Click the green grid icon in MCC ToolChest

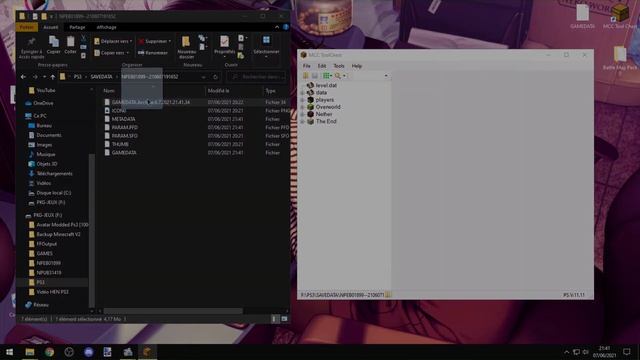tap(326, 76)
